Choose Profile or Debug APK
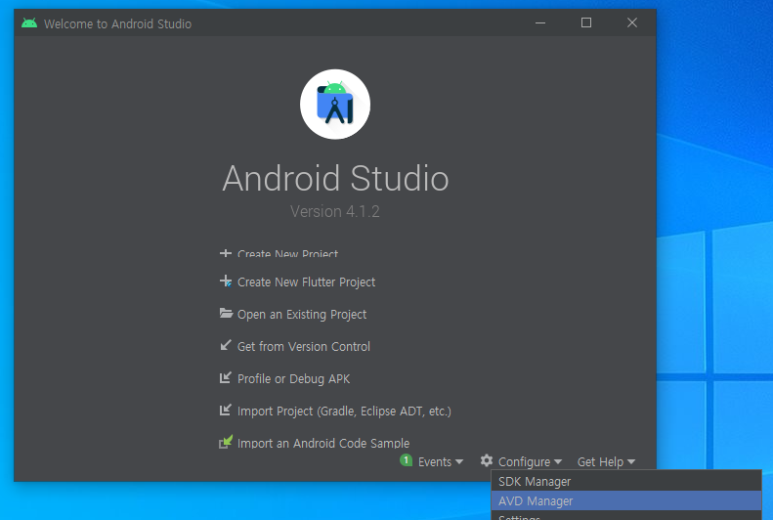Viewport: 773px width, 520px height. 294,379
